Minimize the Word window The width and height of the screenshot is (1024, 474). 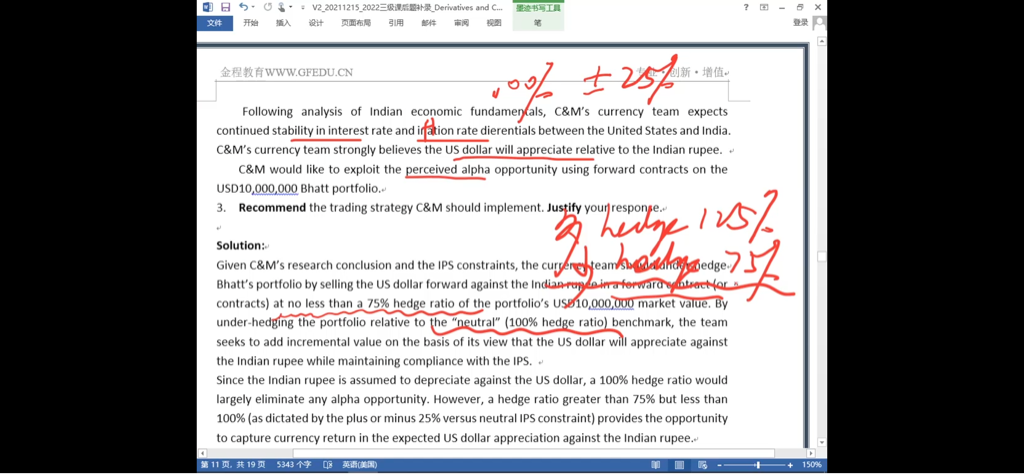point(782,7)
